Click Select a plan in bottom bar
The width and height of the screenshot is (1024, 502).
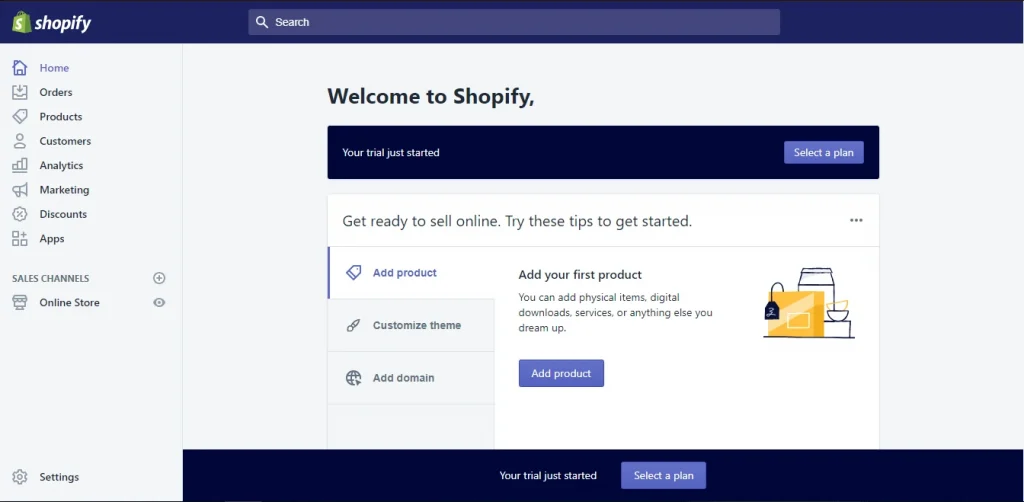pos(663,475)
